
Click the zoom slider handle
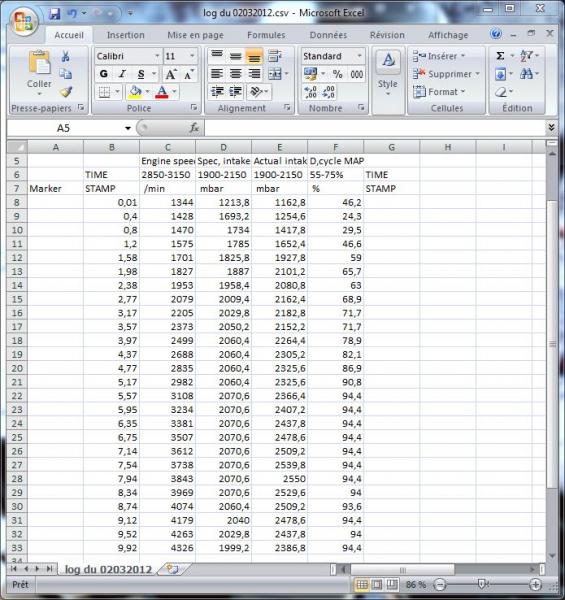click(482, 584)
